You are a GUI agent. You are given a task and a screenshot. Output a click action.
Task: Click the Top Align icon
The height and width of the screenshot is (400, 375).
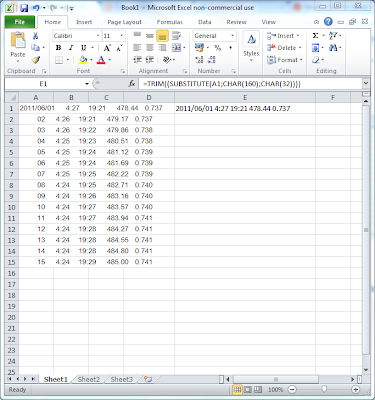coord(137,36)
